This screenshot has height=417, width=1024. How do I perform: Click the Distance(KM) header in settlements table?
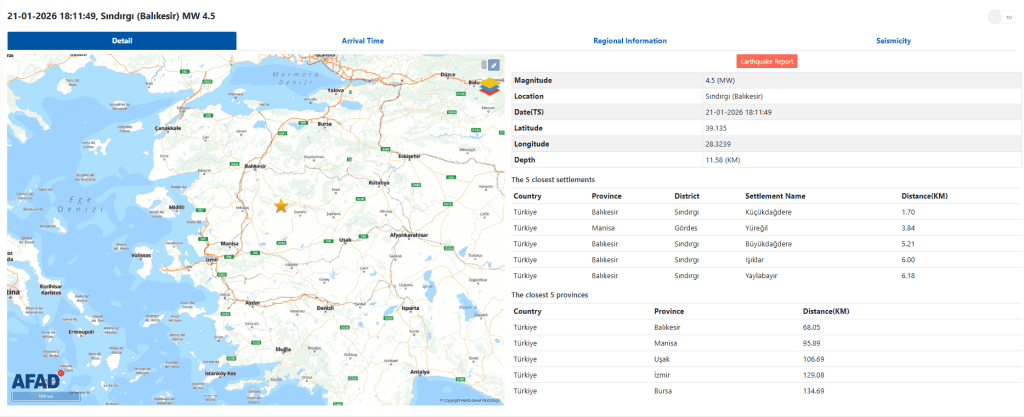tap(924, 196)
